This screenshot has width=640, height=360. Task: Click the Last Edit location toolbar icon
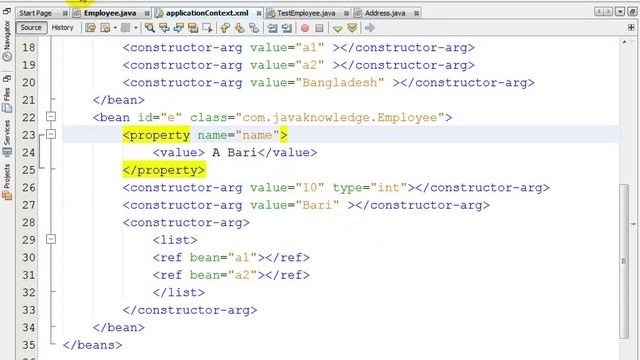[91, 28]
